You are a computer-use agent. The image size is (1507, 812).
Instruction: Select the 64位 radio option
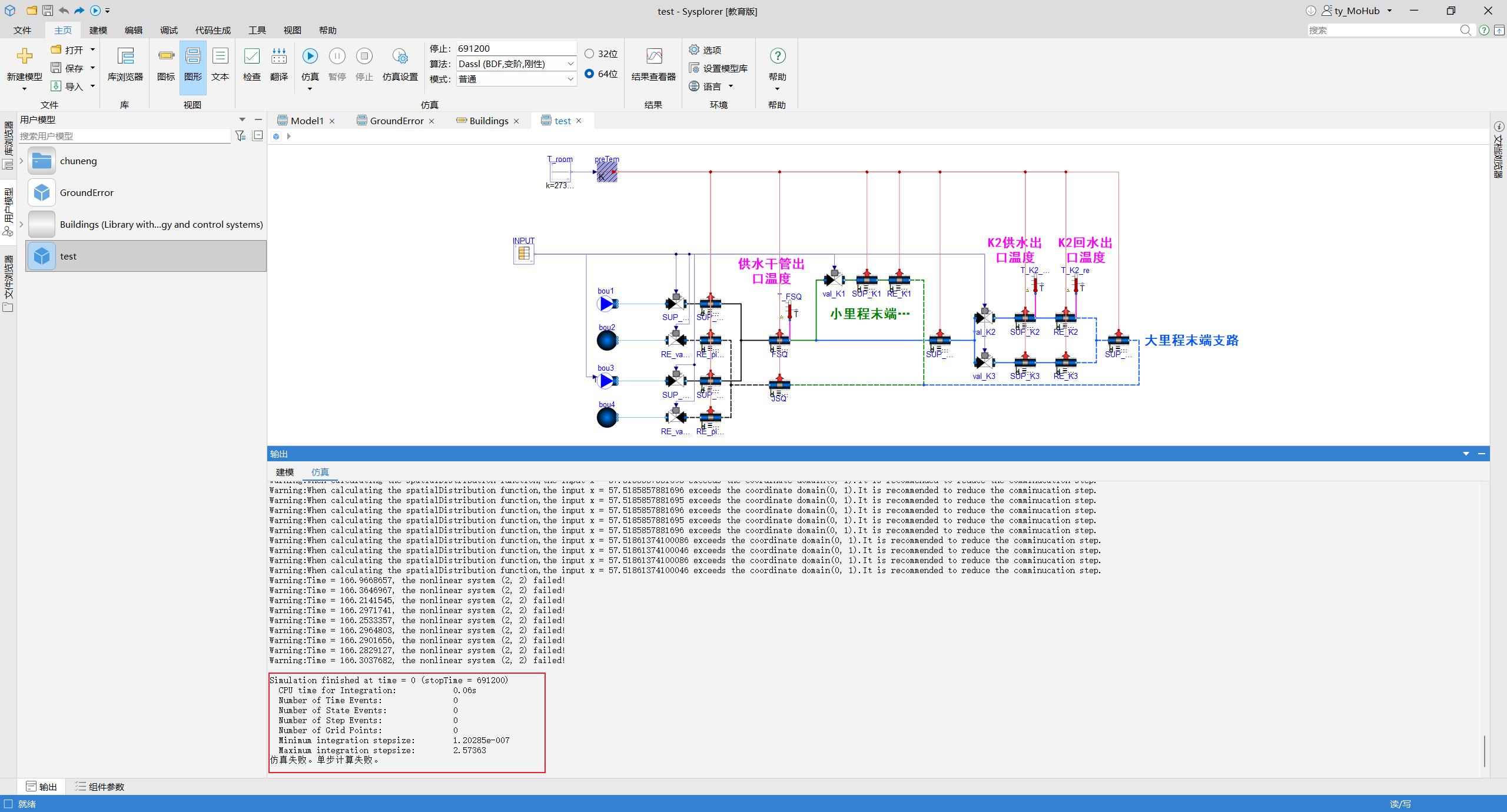tap(601, 74)
